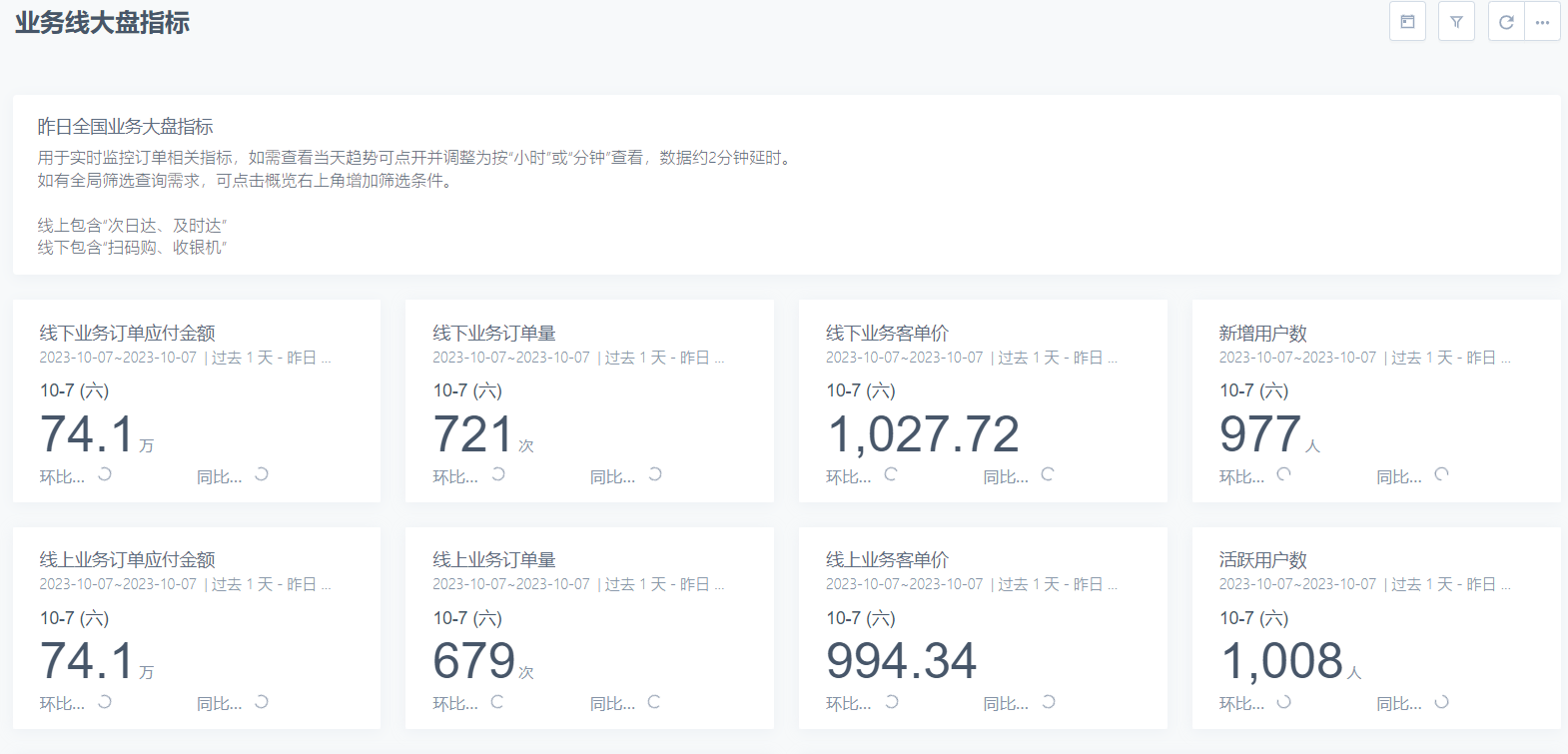This screenshot has height=754, width=1568.
Task: Click the line 如有全局筛选查询需求
Action: [x=248, y=181]
